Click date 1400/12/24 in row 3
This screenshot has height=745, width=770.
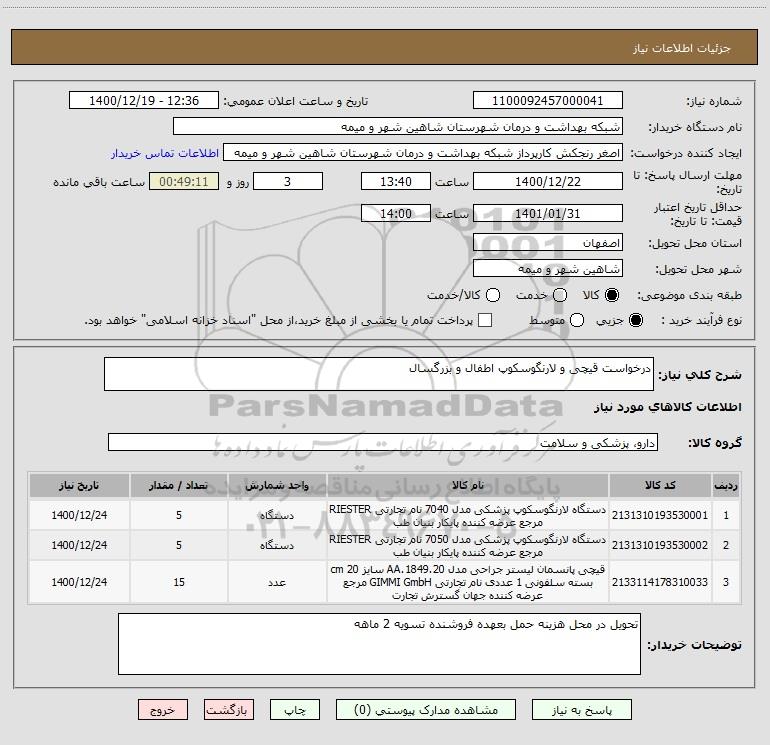coord(79,582)
